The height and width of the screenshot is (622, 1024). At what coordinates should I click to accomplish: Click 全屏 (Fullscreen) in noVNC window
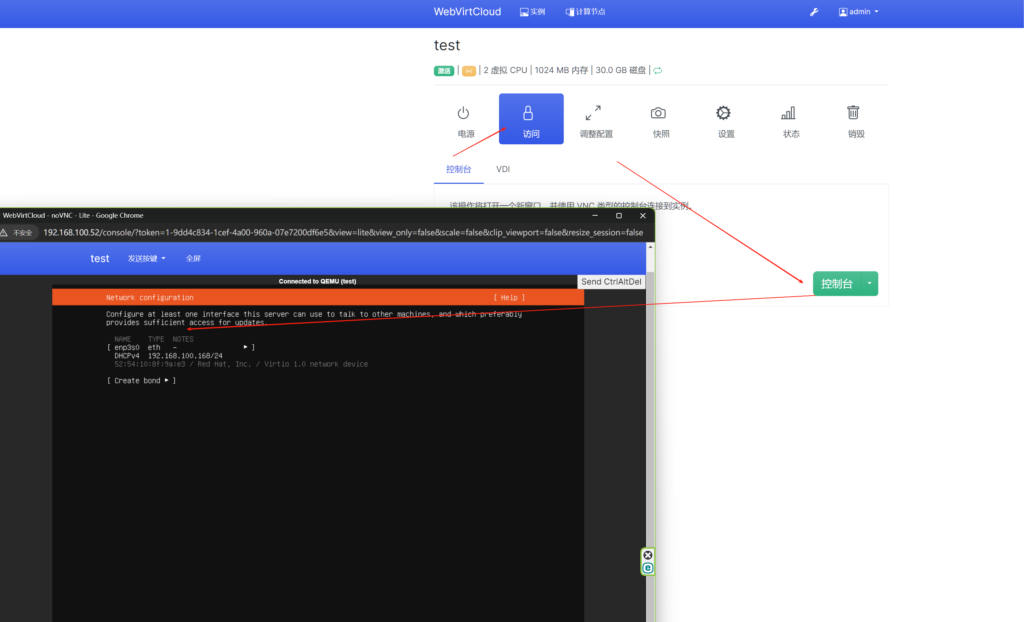pyautogui.click(x=193, y=258)
